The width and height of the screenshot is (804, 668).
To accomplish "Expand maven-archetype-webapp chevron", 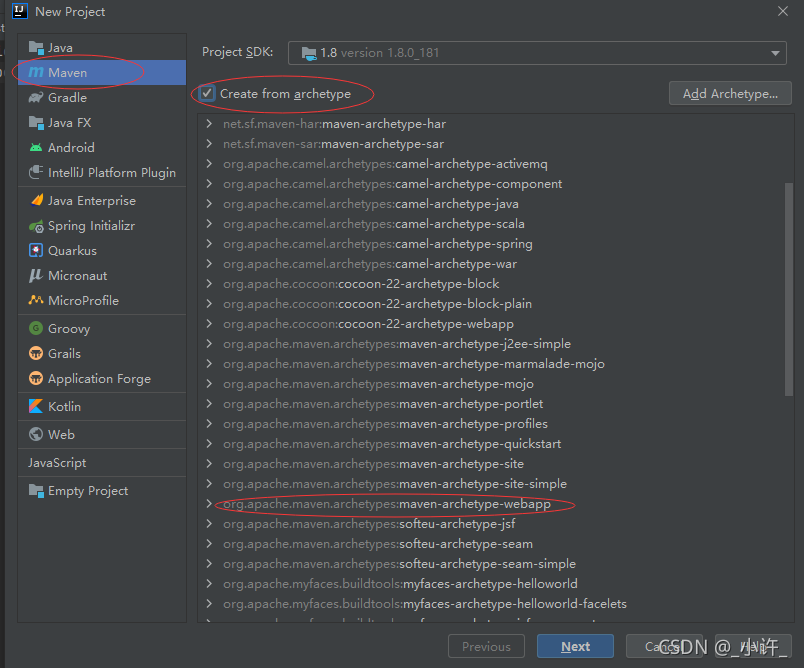I will (209, 503).
